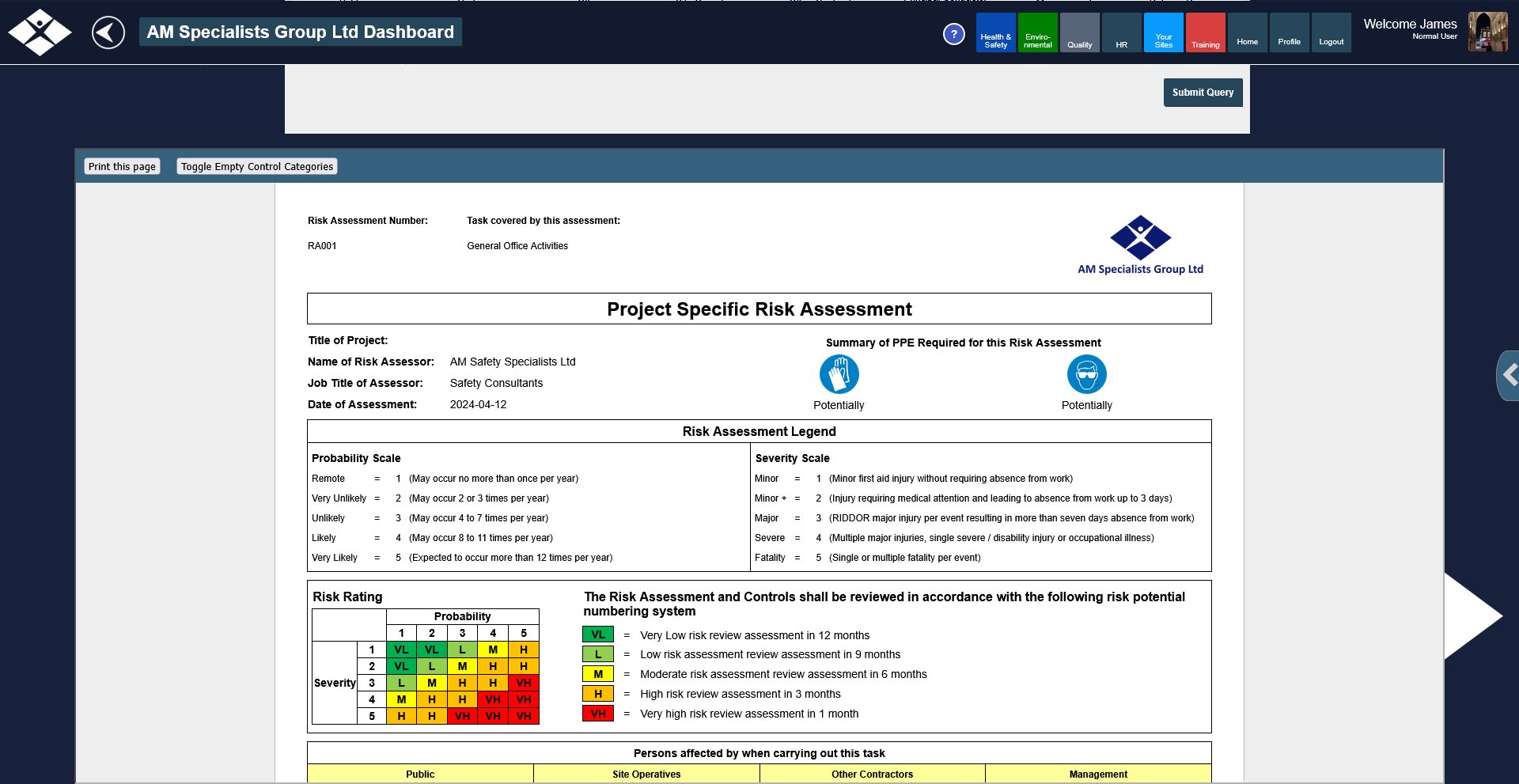This screenshot has width=1519, height=784.
Task: Click the Very Likely probability row
Action: click(x=462, y=558)
